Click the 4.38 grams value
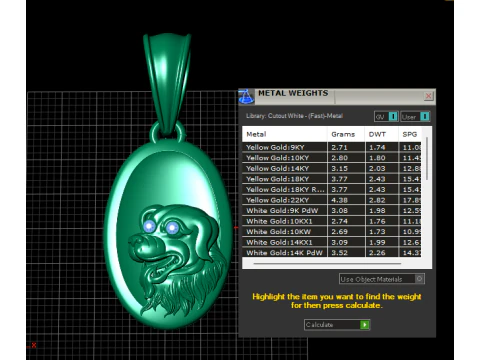This screenshot has width=480, height=360. click(340, 200)
